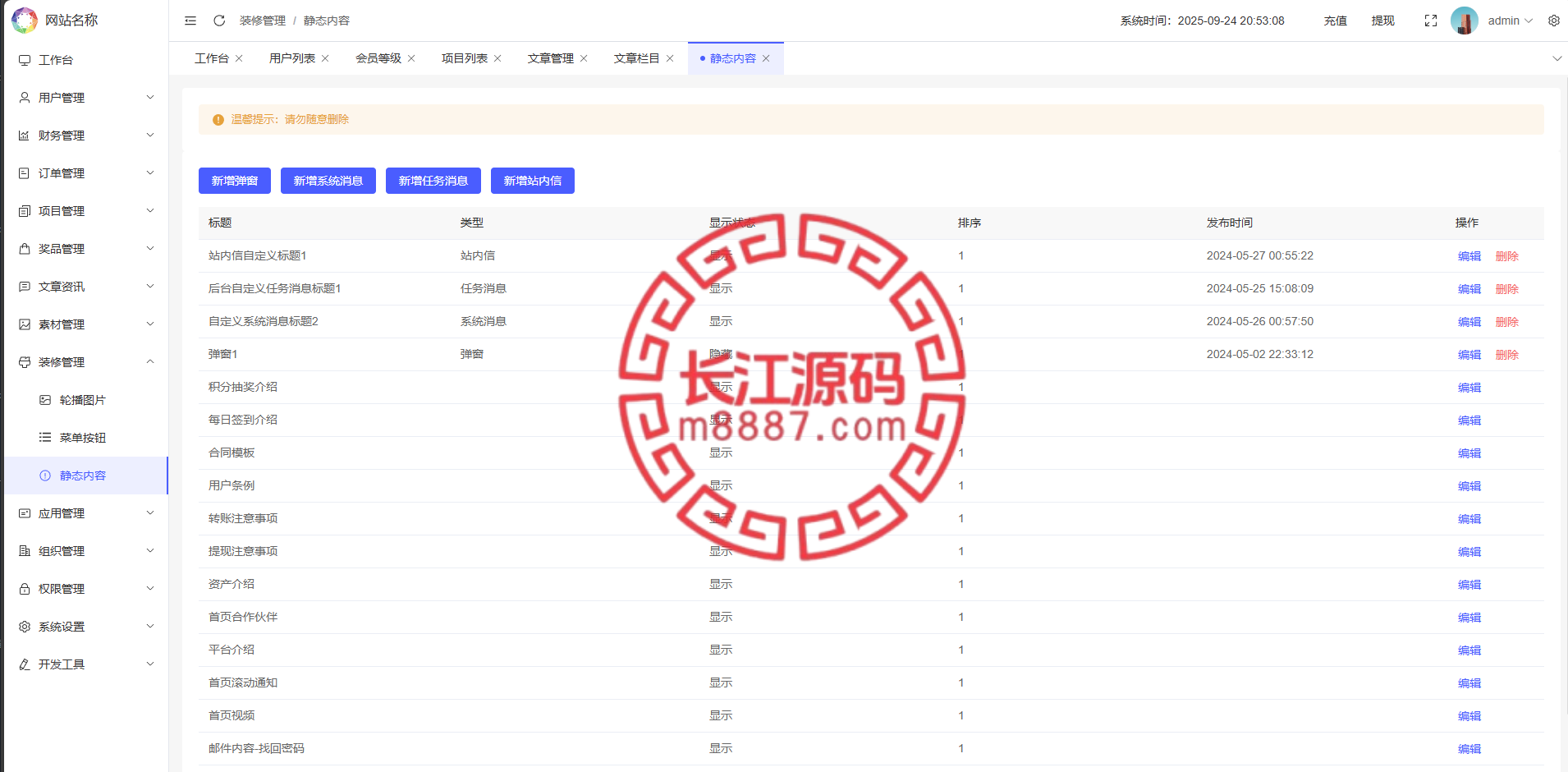Viewport: 1568px width, 772px height.
Task: Expand the 系统设置 menu chevron
Action: point(150,626)
